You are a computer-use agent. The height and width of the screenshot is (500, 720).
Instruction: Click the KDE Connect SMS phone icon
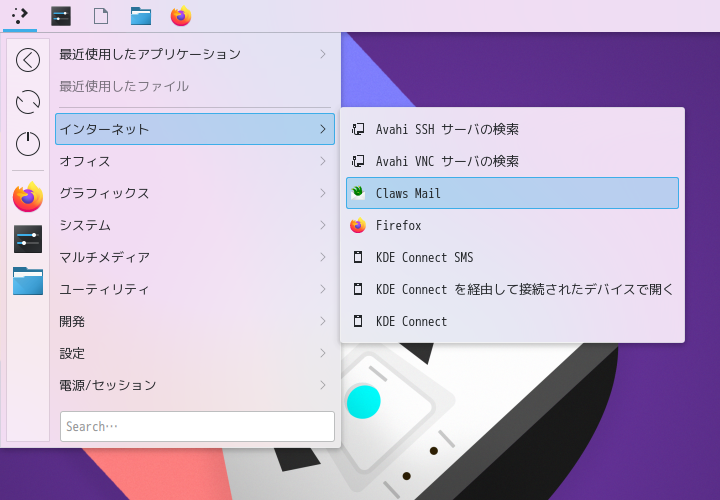[x=358, y=257]
